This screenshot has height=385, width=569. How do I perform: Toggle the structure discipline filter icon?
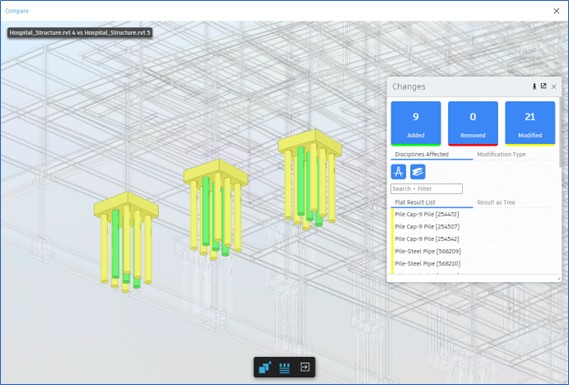pyautogui.click(x=418, y=172)
